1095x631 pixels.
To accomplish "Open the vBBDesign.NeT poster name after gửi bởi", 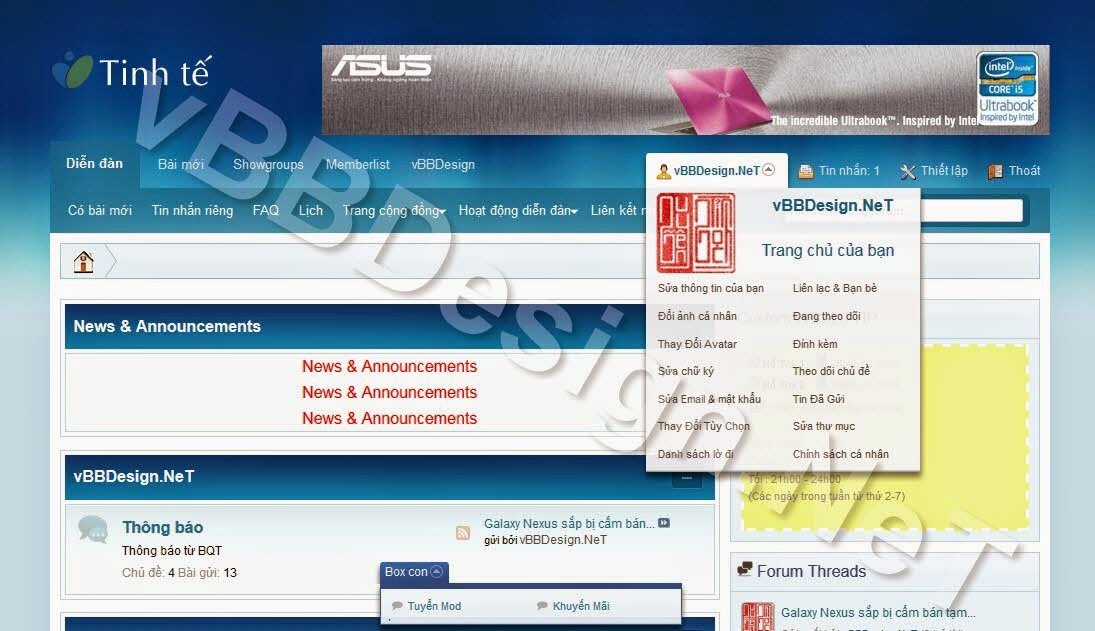I will (563, 540).
